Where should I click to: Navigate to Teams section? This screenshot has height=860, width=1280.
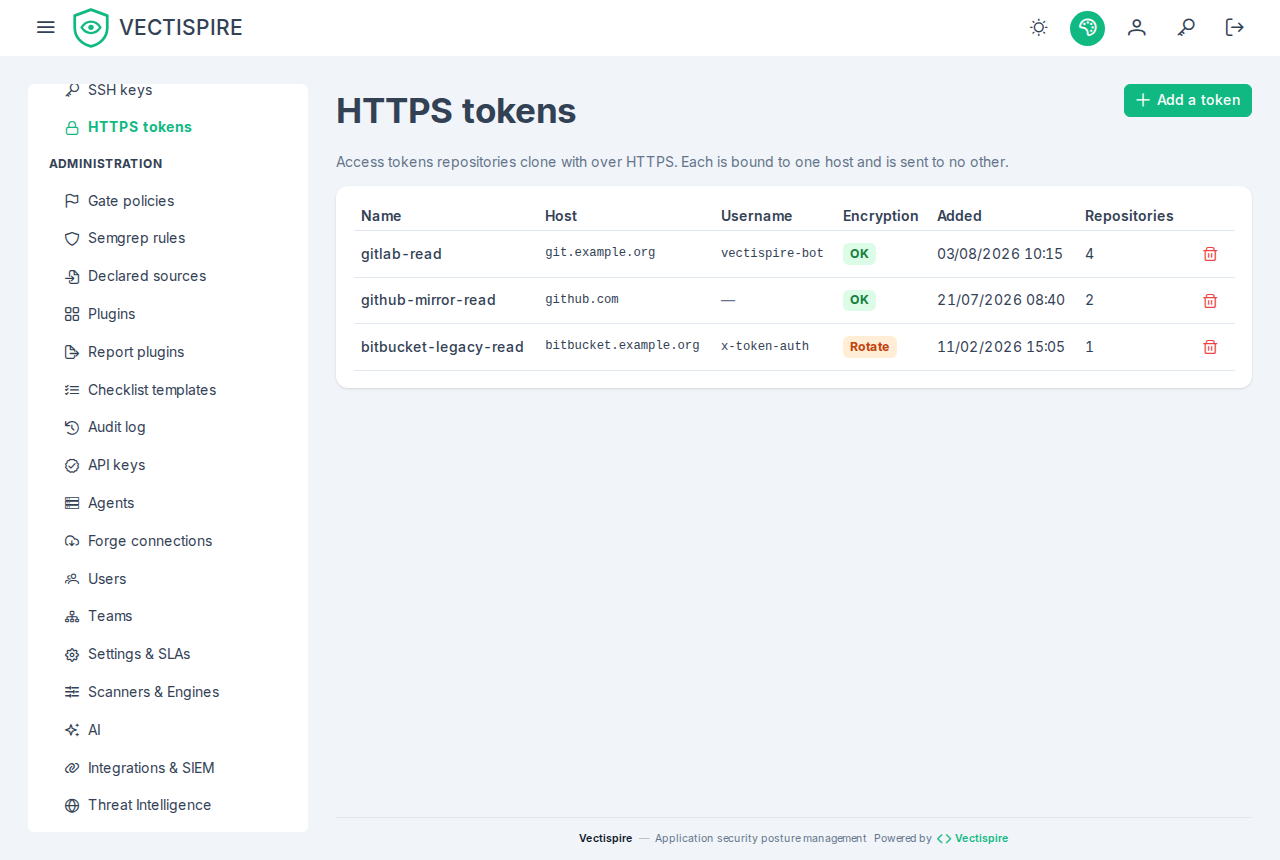click(x=168, y=616)
